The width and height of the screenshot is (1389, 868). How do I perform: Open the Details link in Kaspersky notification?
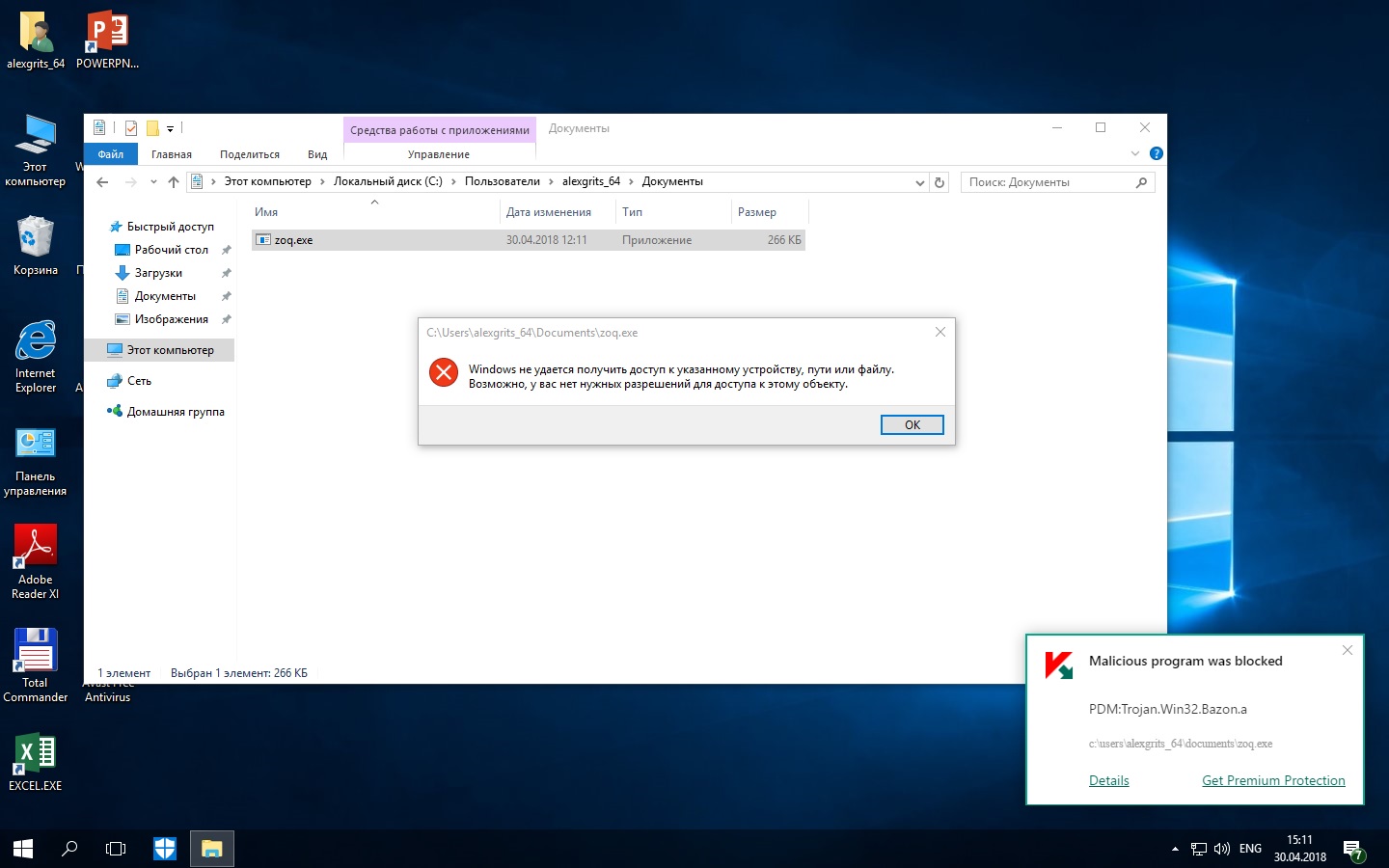pos(1109,781)
